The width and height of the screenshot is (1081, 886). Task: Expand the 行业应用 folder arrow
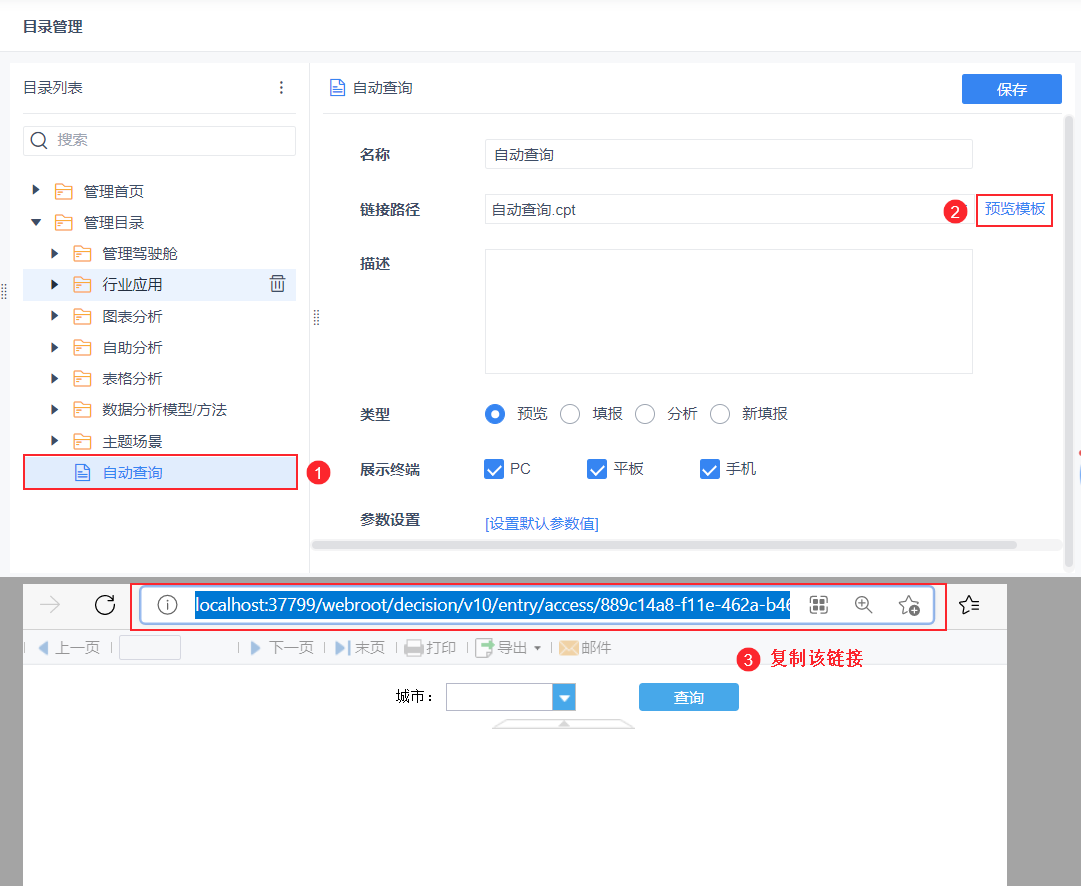pyautogui.click(x=54, y=284)
